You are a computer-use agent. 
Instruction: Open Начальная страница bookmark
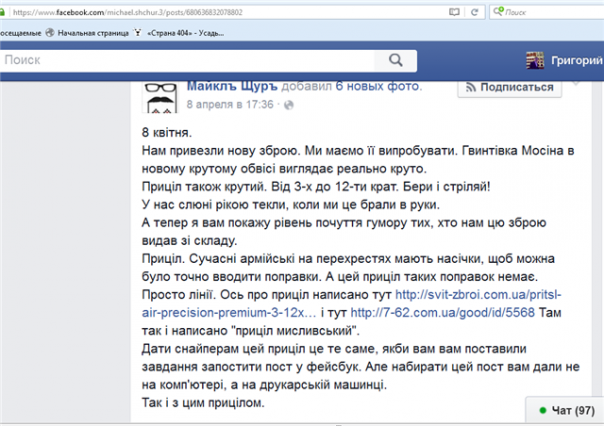pyautogui.click(x=88, y=33)
